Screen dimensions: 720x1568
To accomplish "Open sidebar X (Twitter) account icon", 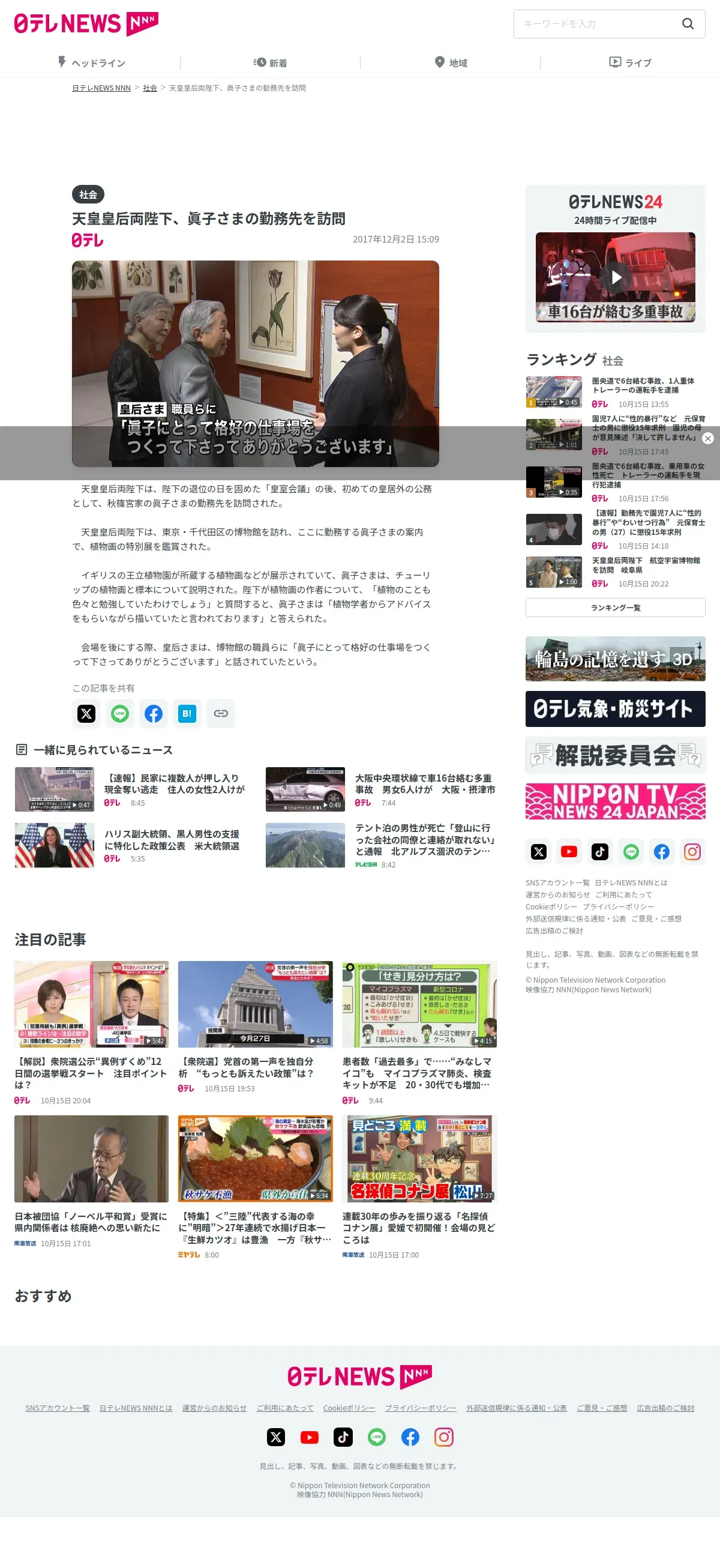I will (x=539, y=851).
